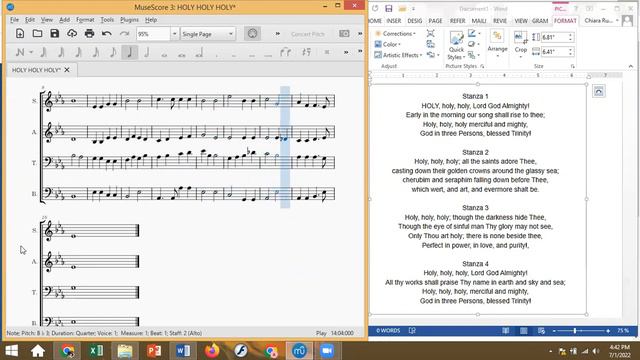The height and width of the screenshot is (360, 640).
Task: Click zoom out minus on Word status bar
Action: (x=554, y=331)
